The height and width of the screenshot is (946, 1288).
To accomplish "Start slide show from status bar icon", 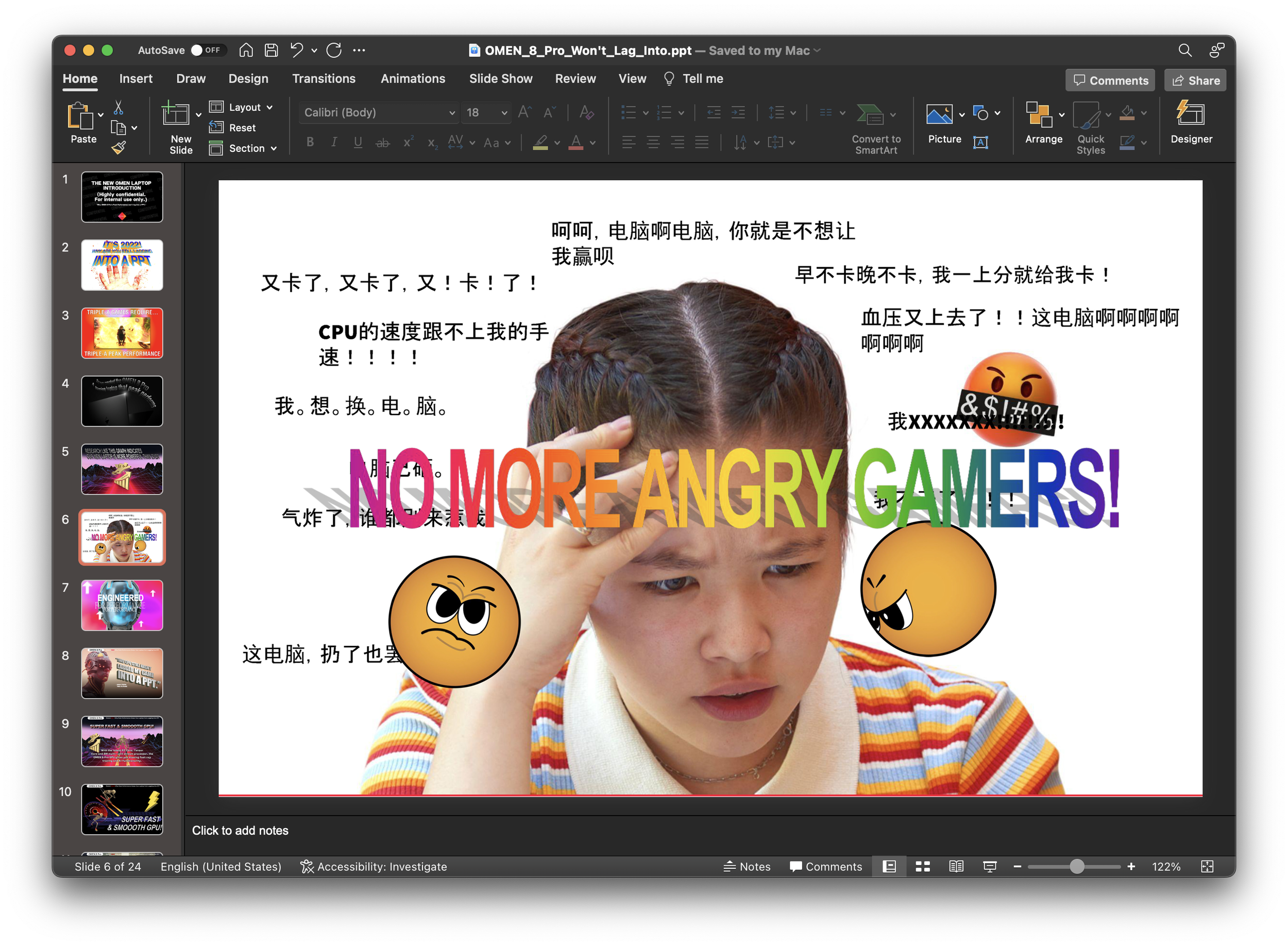I will (x=990, y=866).
